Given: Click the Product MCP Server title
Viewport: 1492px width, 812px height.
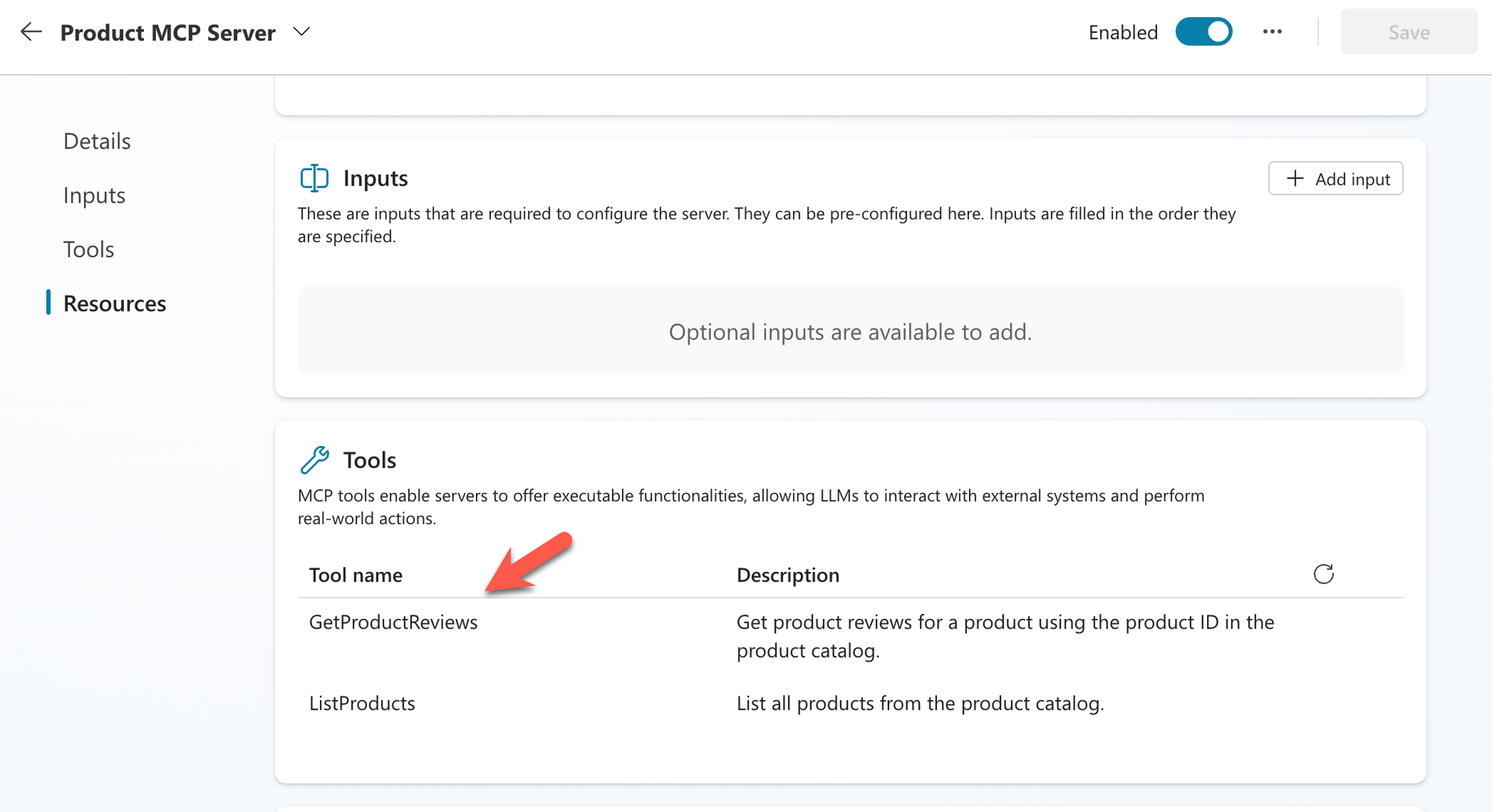Looking at the screenshot, I should pyautogui.click(x=168, y=33).
